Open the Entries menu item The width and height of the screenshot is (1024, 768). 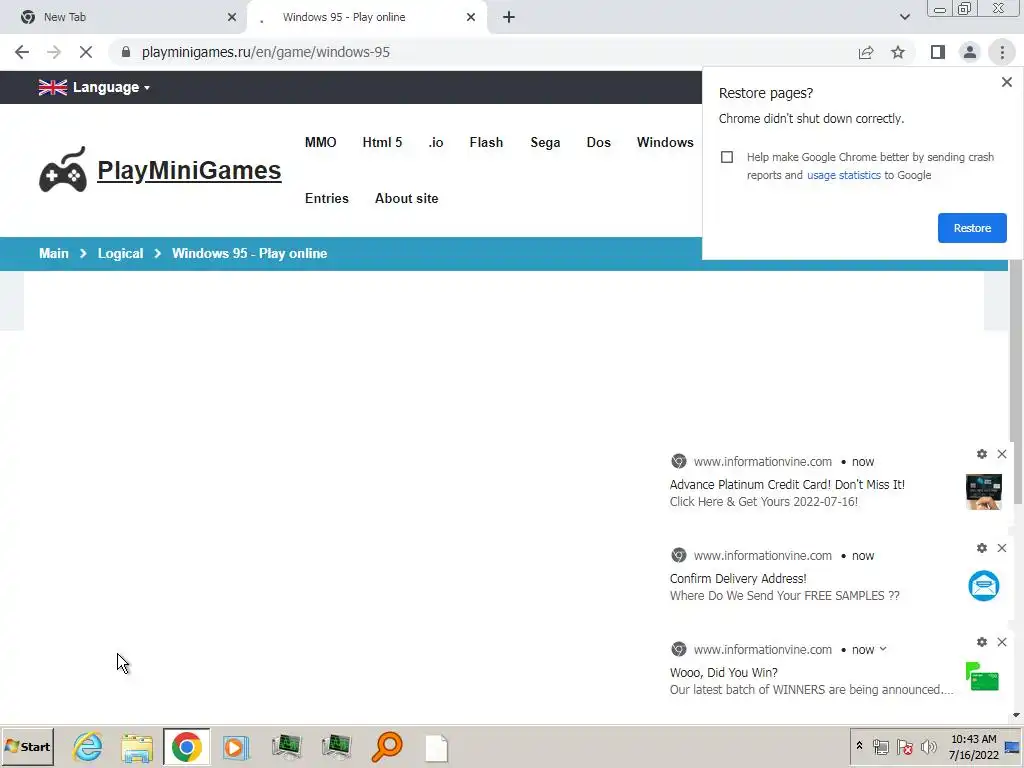[x=327, y=199]
